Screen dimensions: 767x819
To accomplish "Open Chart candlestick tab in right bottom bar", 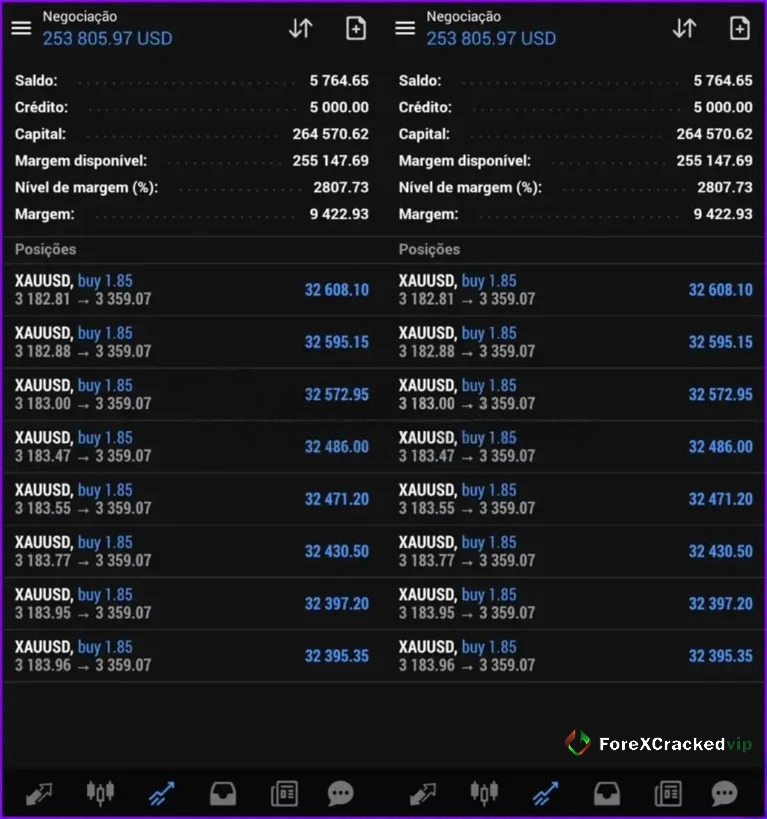I will coord(484,792).
